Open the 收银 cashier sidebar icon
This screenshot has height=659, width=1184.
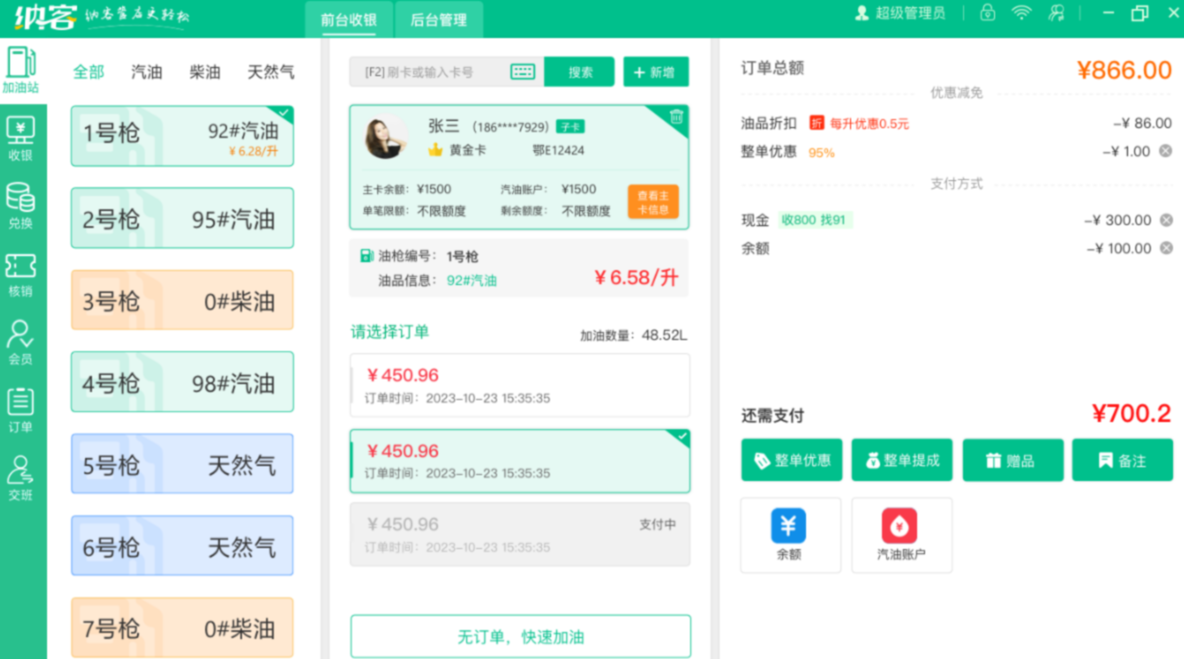(x=21, y=138)
